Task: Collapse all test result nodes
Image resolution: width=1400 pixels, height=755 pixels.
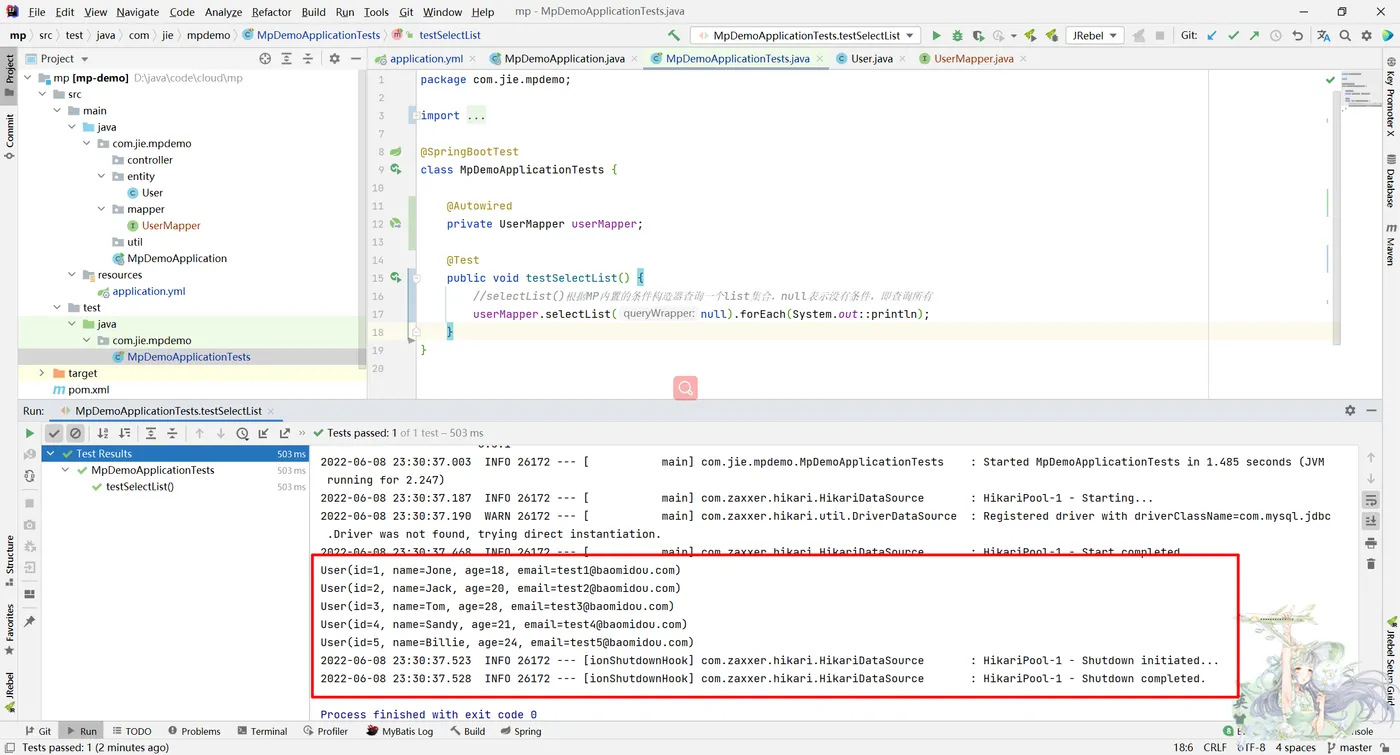Action: pos(172,433)
